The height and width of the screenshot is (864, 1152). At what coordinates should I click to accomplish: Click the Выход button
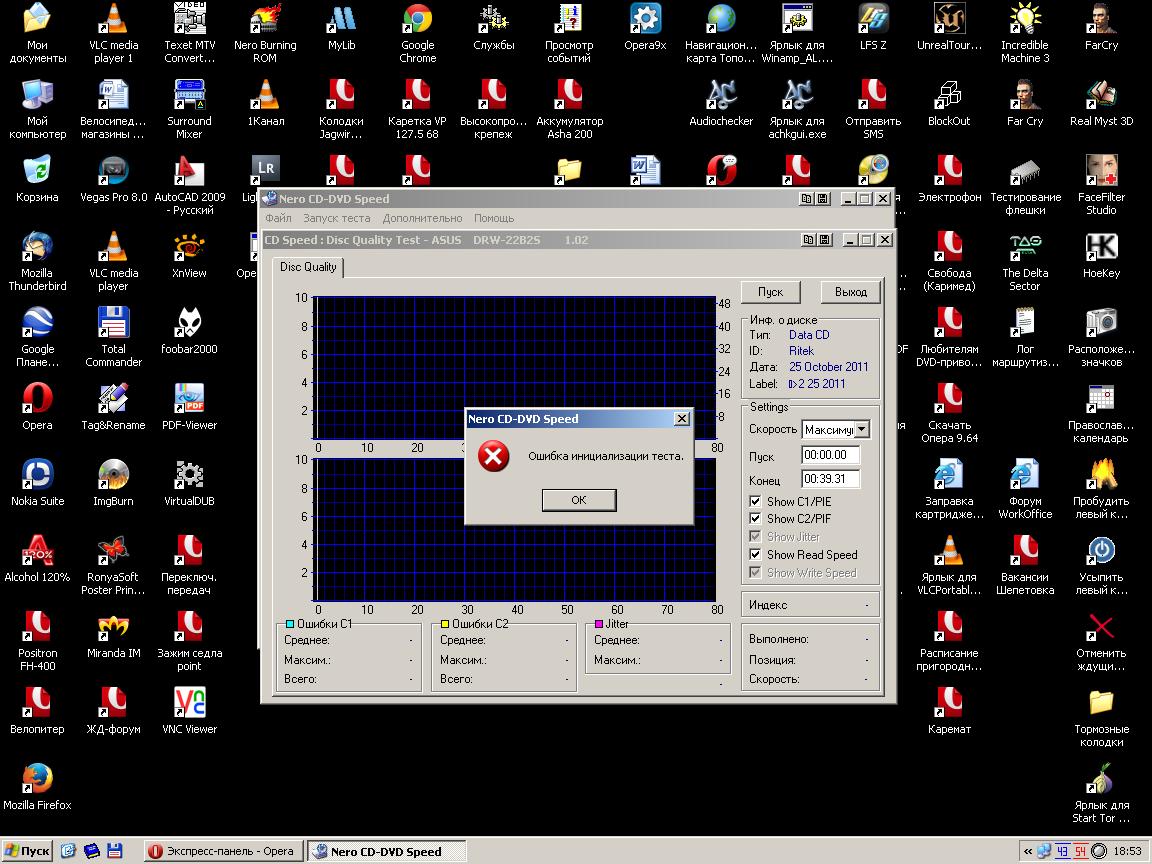click(x=851, y=292)
